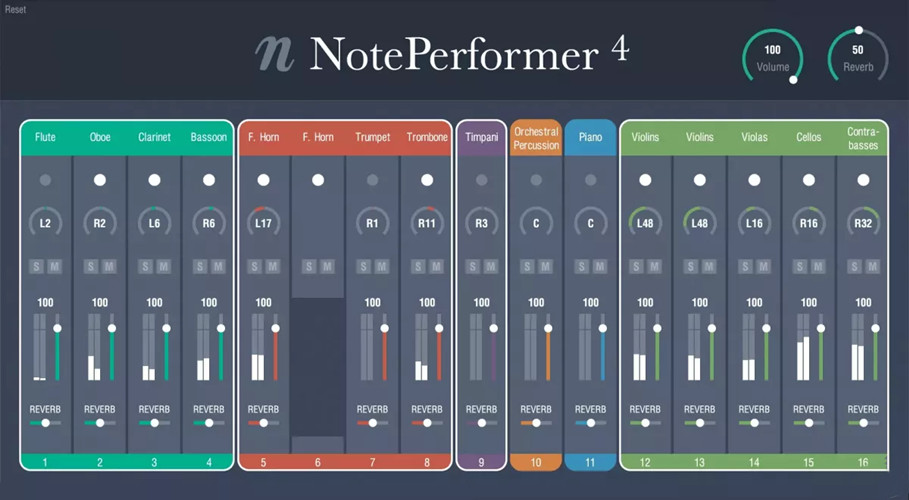The height and width of the screenshot is (500, 909).
Task: Click the Cellos R16 pan knob
Action: (x=809, y=223)
